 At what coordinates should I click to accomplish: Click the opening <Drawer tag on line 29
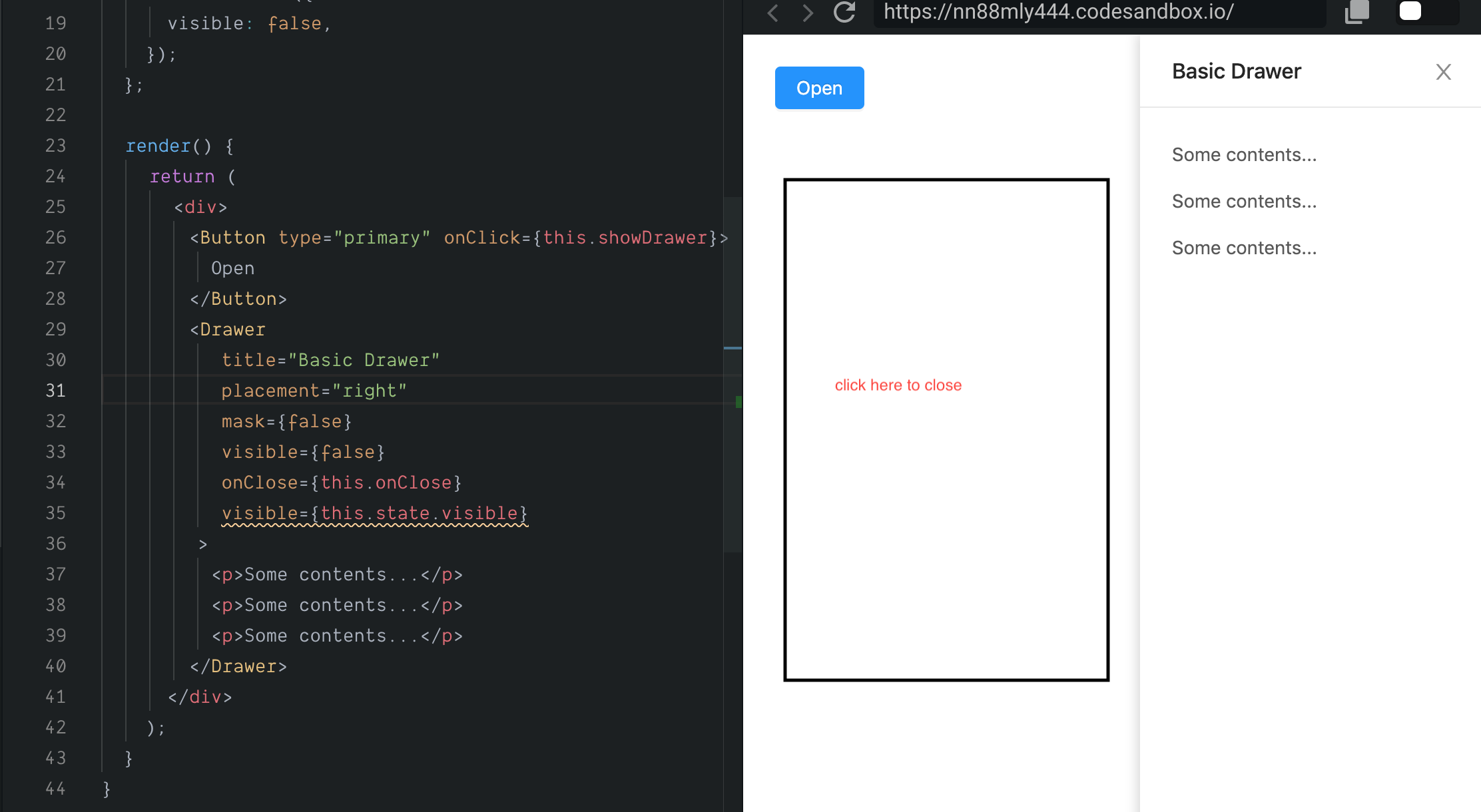[x=228, y=329]
